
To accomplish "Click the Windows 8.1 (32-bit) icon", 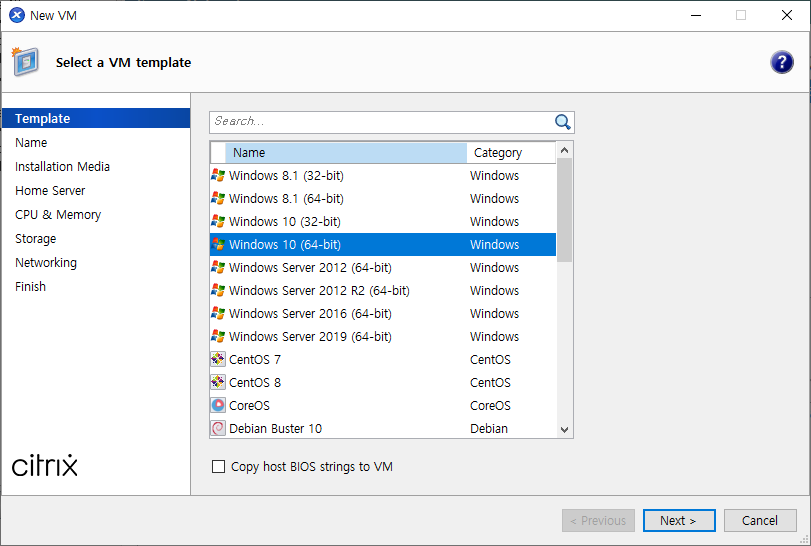I will pos(218,175).
